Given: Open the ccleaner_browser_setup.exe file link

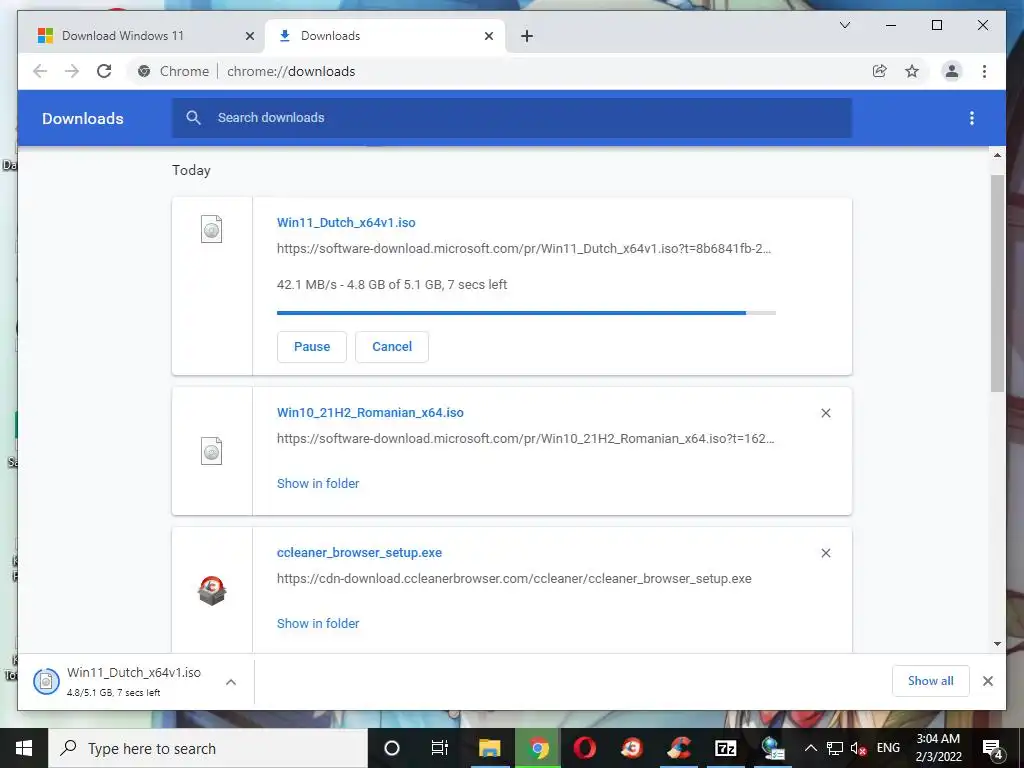Looking at the screenshot, I should pos(359,552).
